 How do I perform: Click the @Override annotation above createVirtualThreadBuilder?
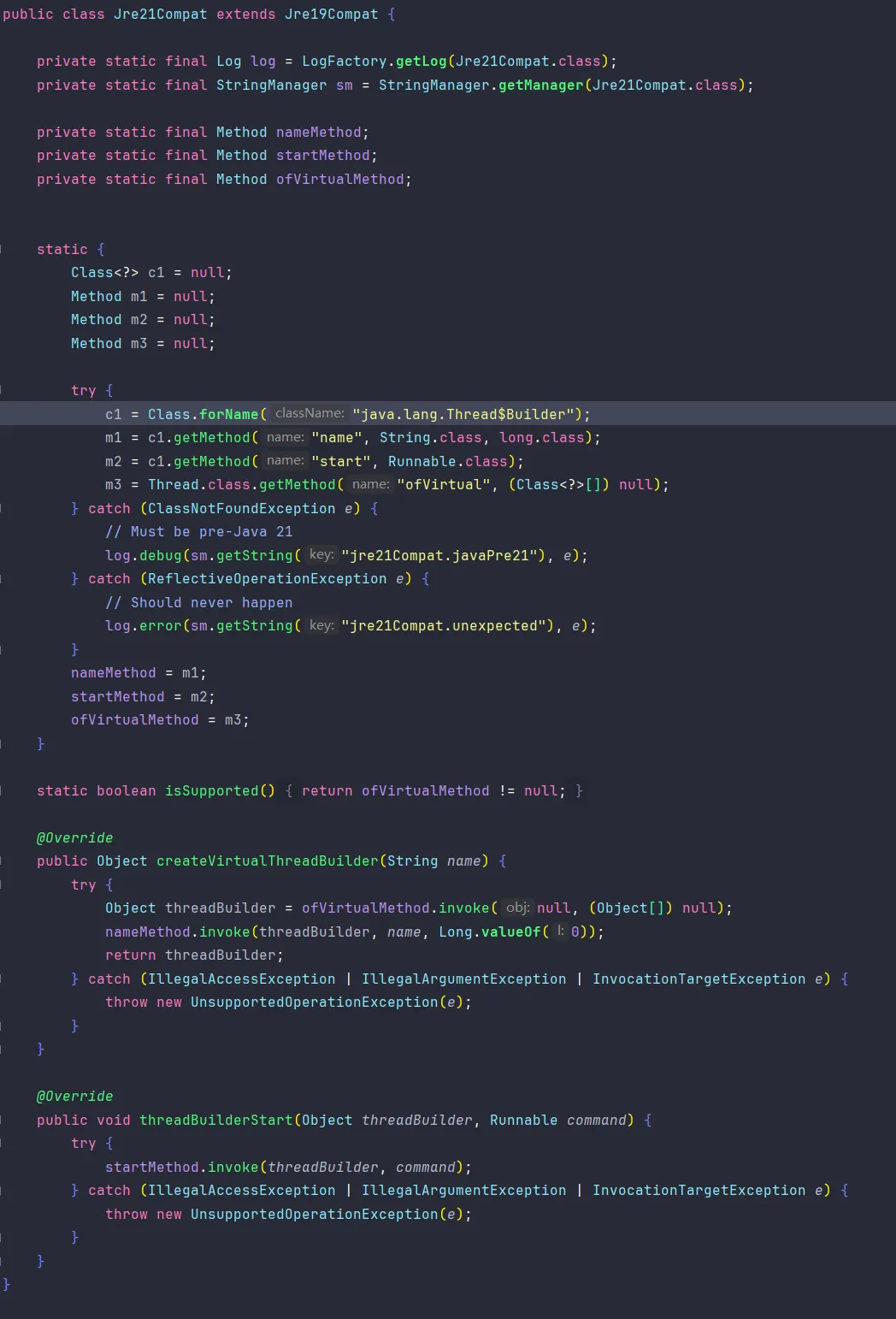coord(75,838)
